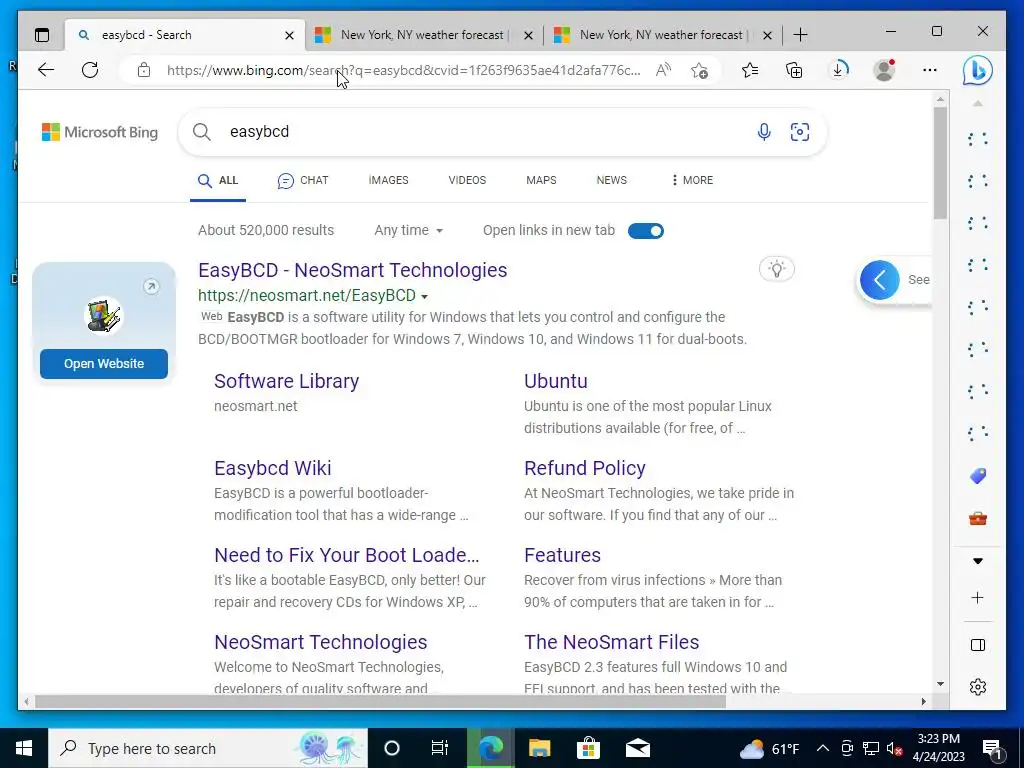
Task: Toggle the split-panel sidebar icon
Action: click(x=978, y=645)
